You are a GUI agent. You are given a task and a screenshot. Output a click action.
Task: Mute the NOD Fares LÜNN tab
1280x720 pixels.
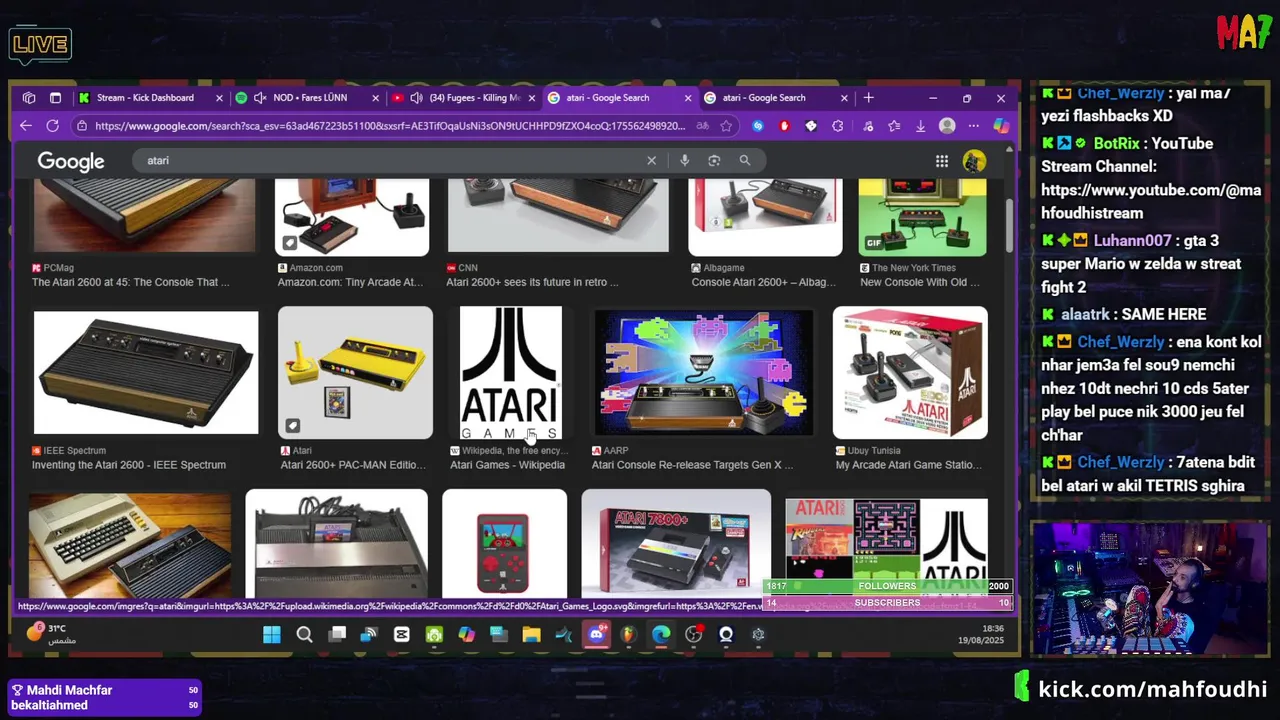[x=260, y=98]
